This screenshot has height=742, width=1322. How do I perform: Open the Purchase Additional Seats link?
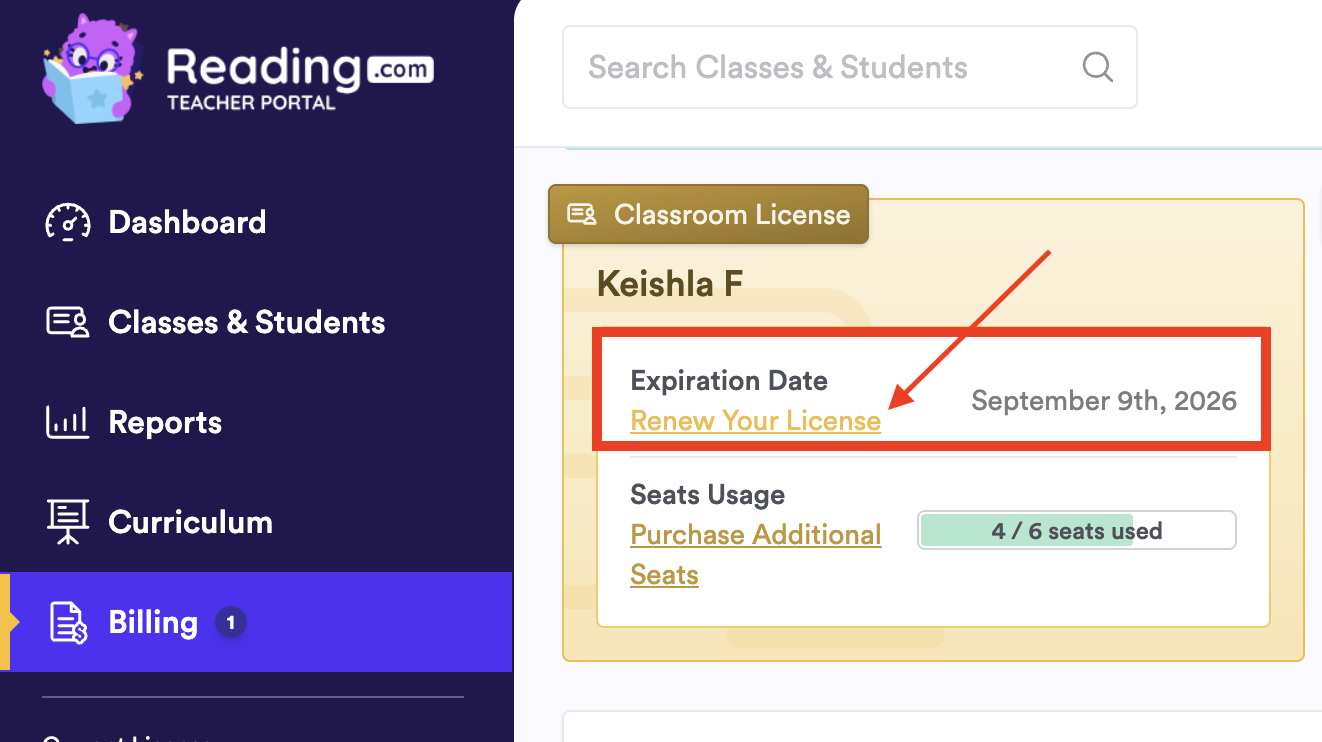click(x=755, y=535)
